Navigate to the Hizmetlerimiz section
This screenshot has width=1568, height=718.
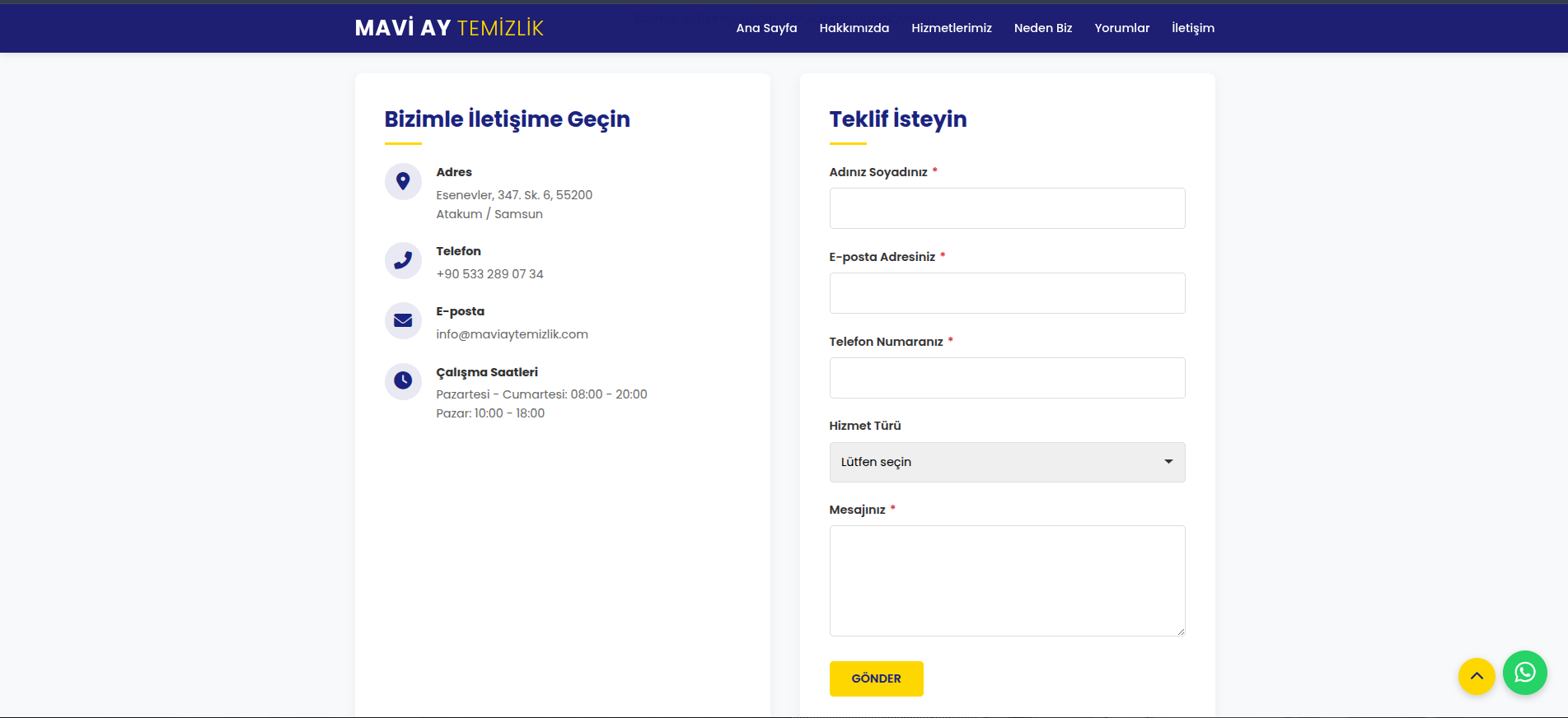(x=951, y=28)
